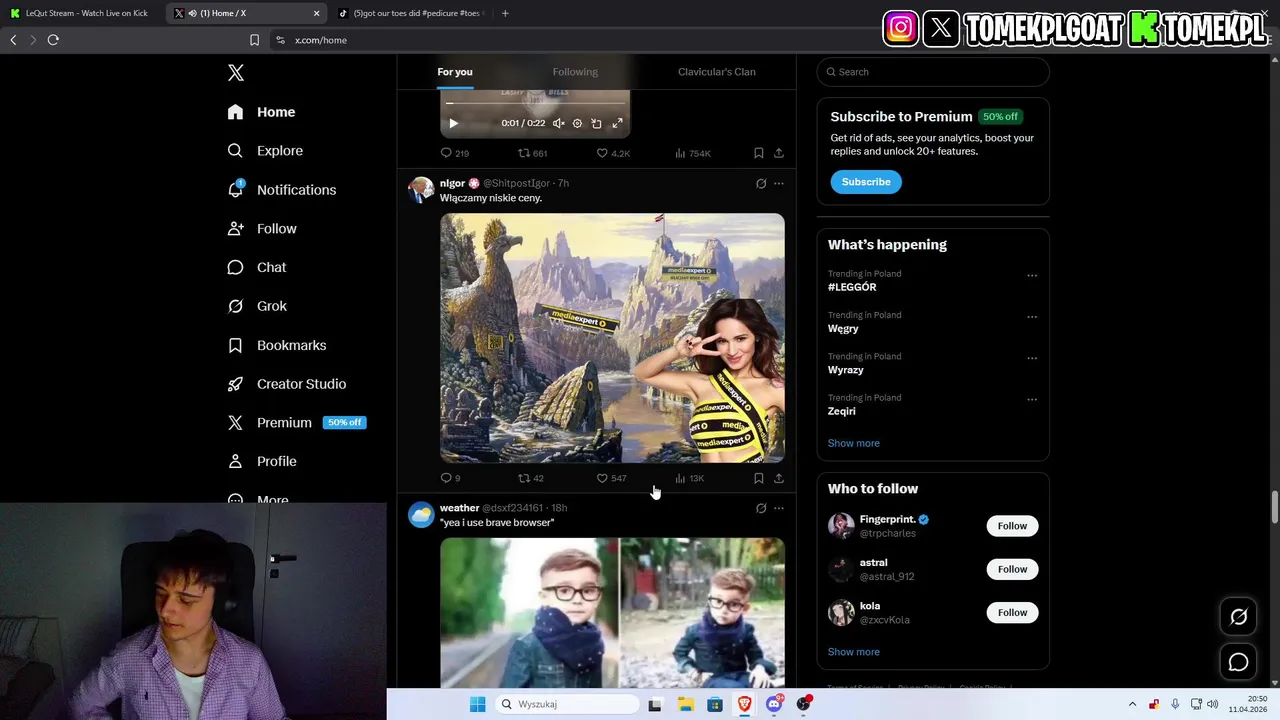Open options for Węgry trend
Image resolution: width=1280 pixels, height=720 pixels.
click(1032, 316)
